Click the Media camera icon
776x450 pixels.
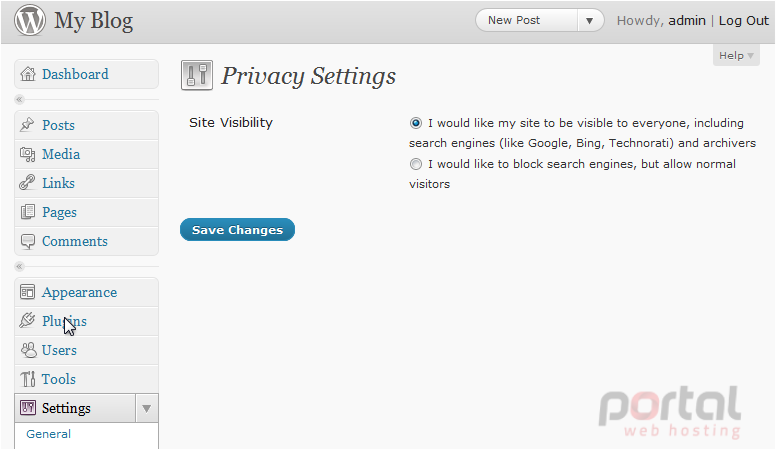click(x=27, y=154)
